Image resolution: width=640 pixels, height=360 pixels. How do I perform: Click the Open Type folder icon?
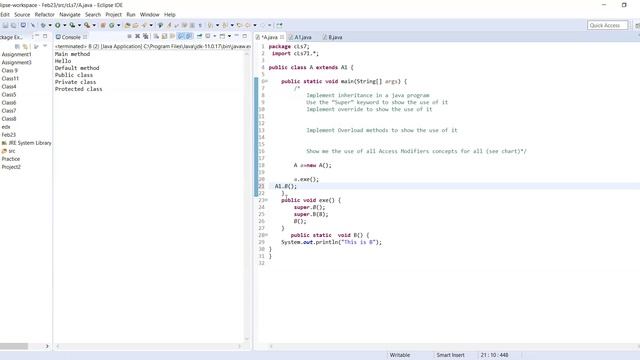(x=127, y=25)
